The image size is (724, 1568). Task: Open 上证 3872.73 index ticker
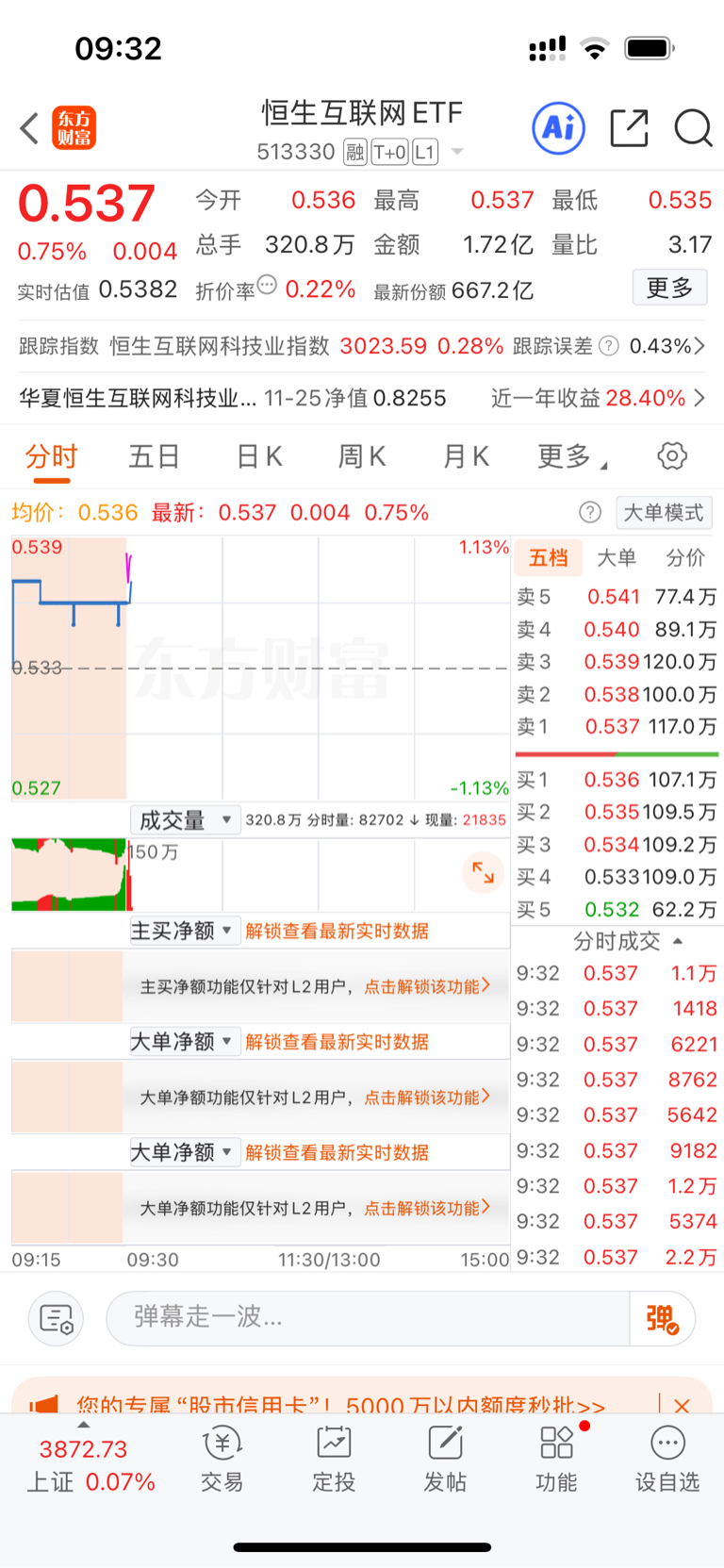90,1464
